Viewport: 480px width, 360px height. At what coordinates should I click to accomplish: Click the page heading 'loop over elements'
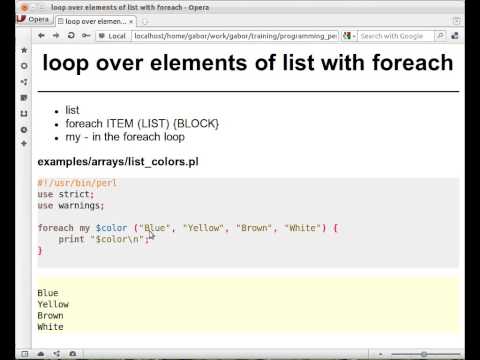click(248, 63)
